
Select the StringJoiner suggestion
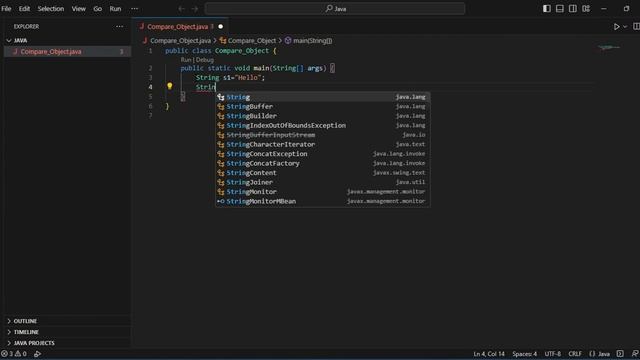tap(322, 182)
